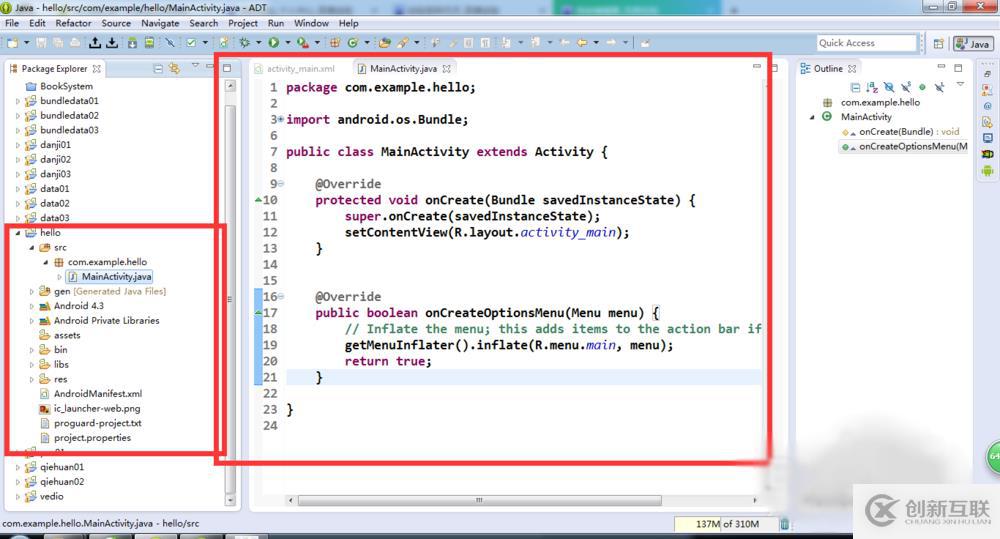Expand the bundledata01 project
Screen dimensions: 1000x539
tap(18, 101)
